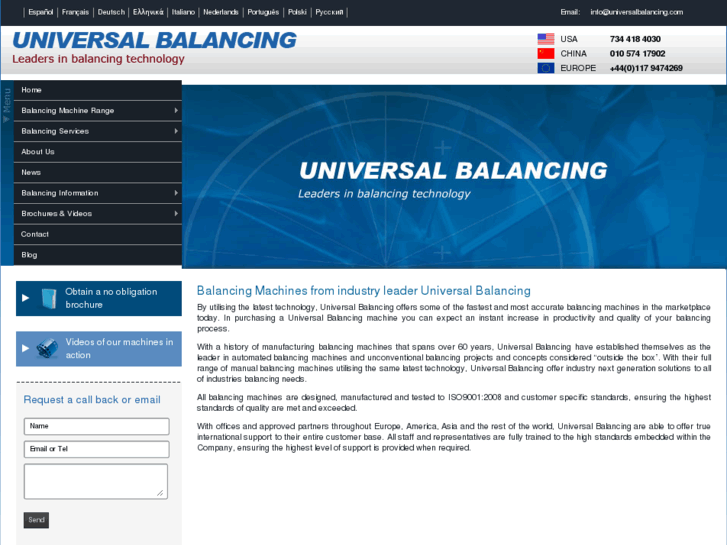Focus the Name input field
Viewport: 727px width, 545px height.
tap(96, 426)
